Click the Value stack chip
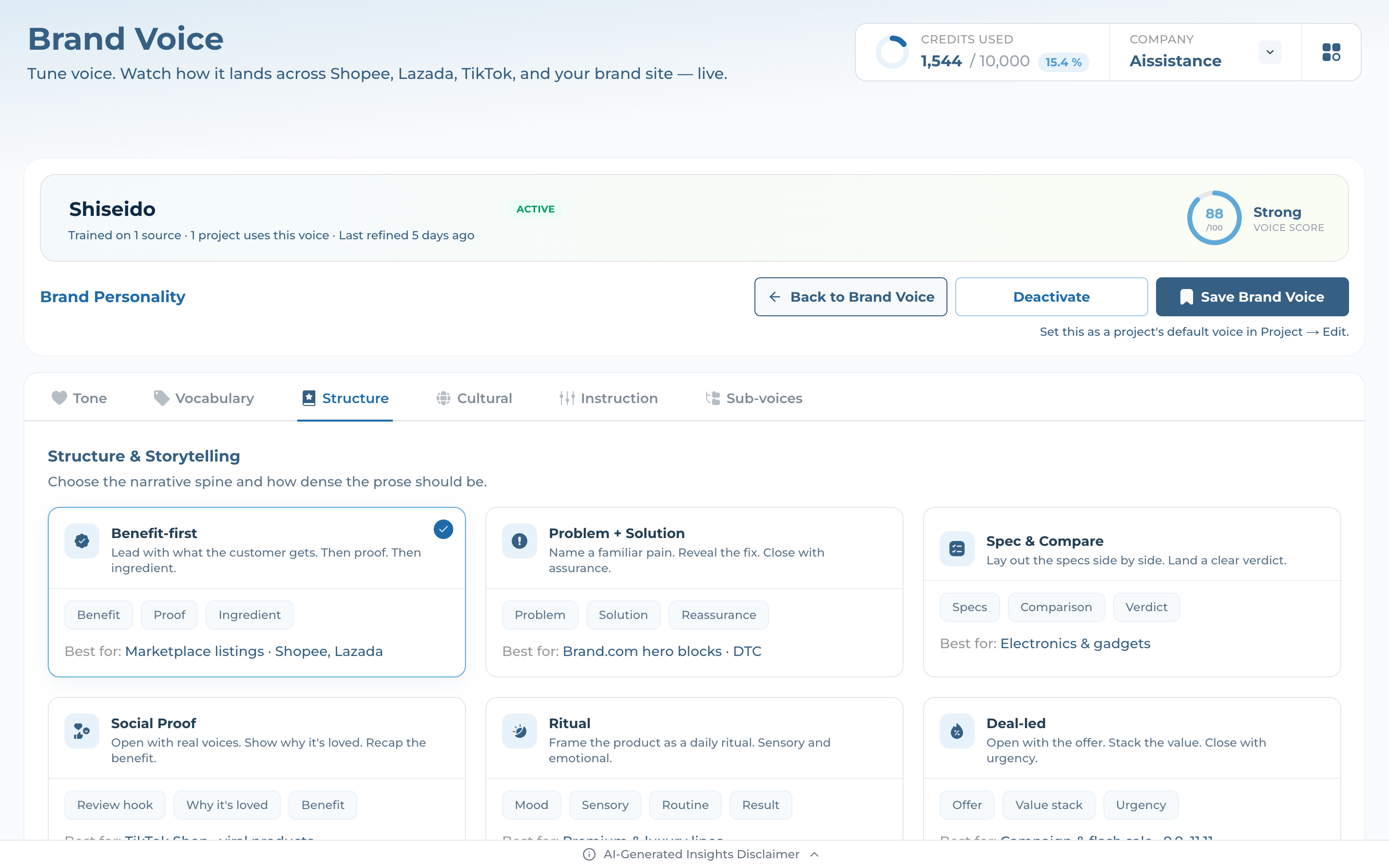This screenshot has height=868, width=1389. click(1049, 805)
